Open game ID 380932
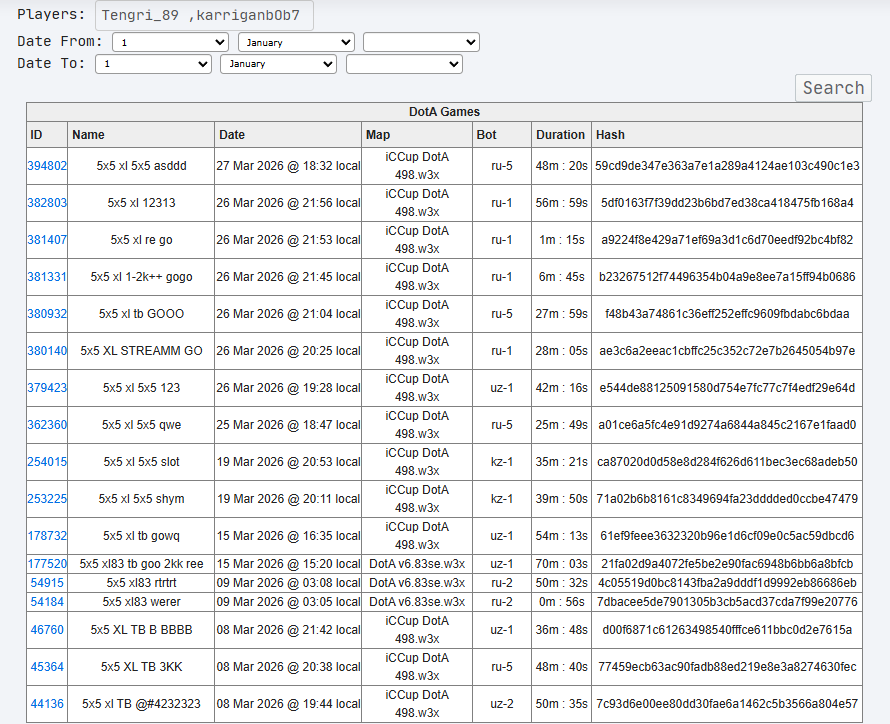890x724 pixels. 47,314
